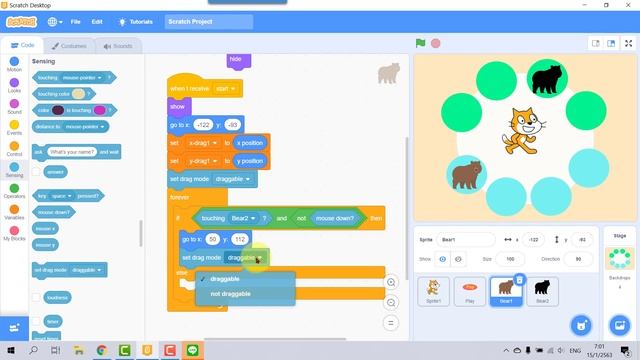Viewport: 640px width, 360px height.
Task: Toggle the timer reporter checkbox
Action: (x=36, y=322)
